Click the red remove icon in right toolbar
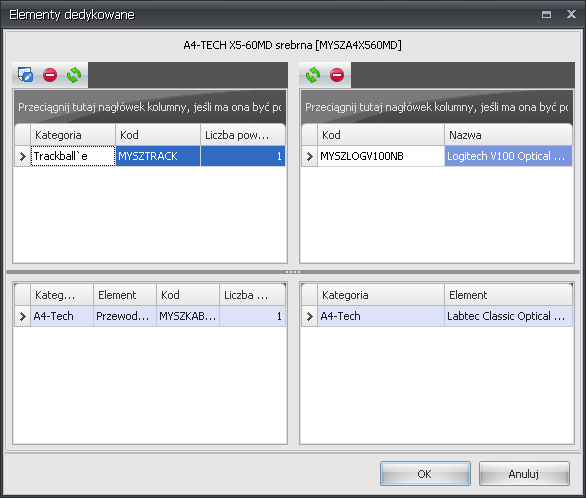 pyautogui.click(x=337, y=75)
